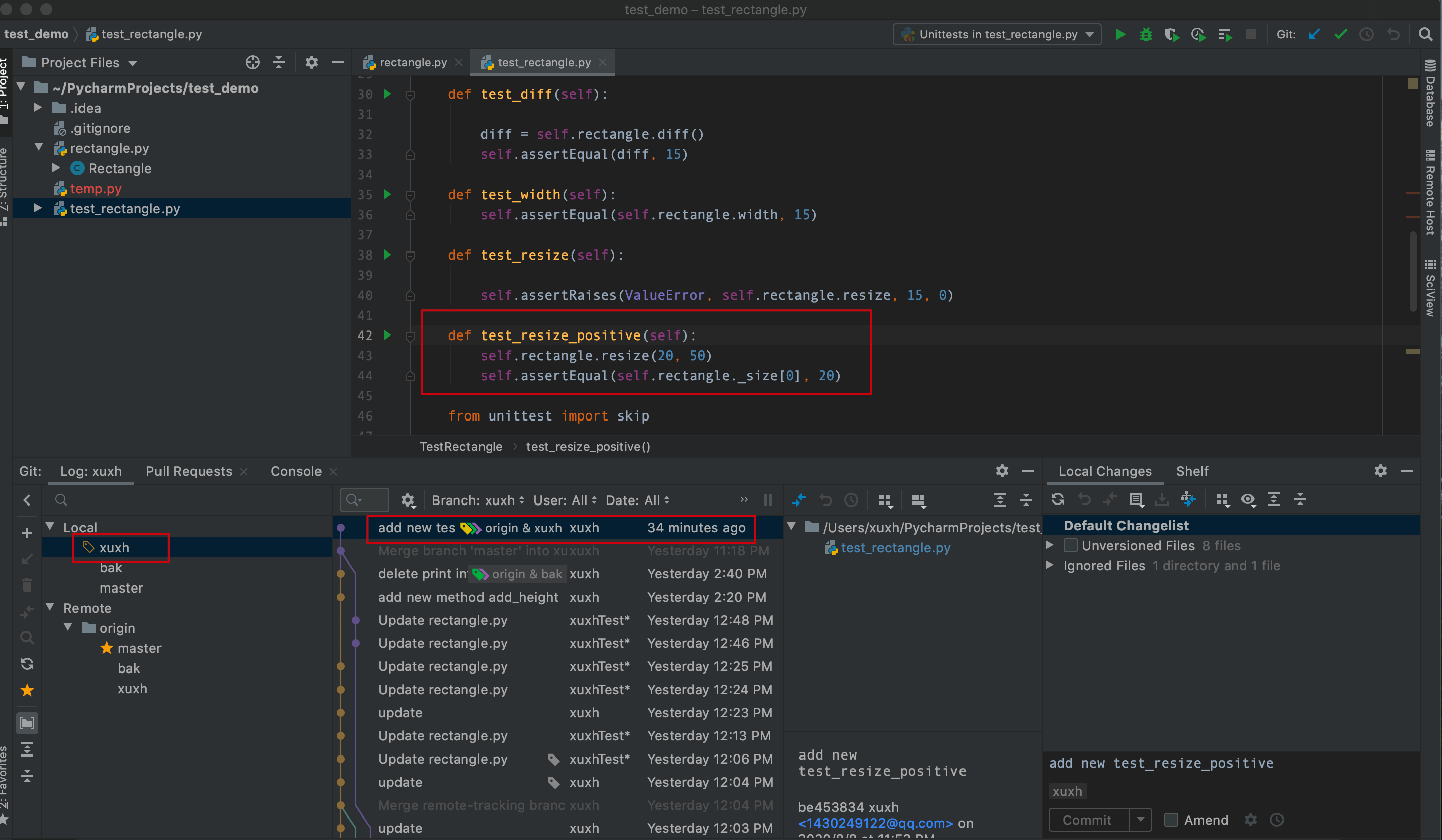The height and width of the screenshot is (840, 1442).
Task: Click the Git update project blue arrow
Action: click(x=1314, y=34)
